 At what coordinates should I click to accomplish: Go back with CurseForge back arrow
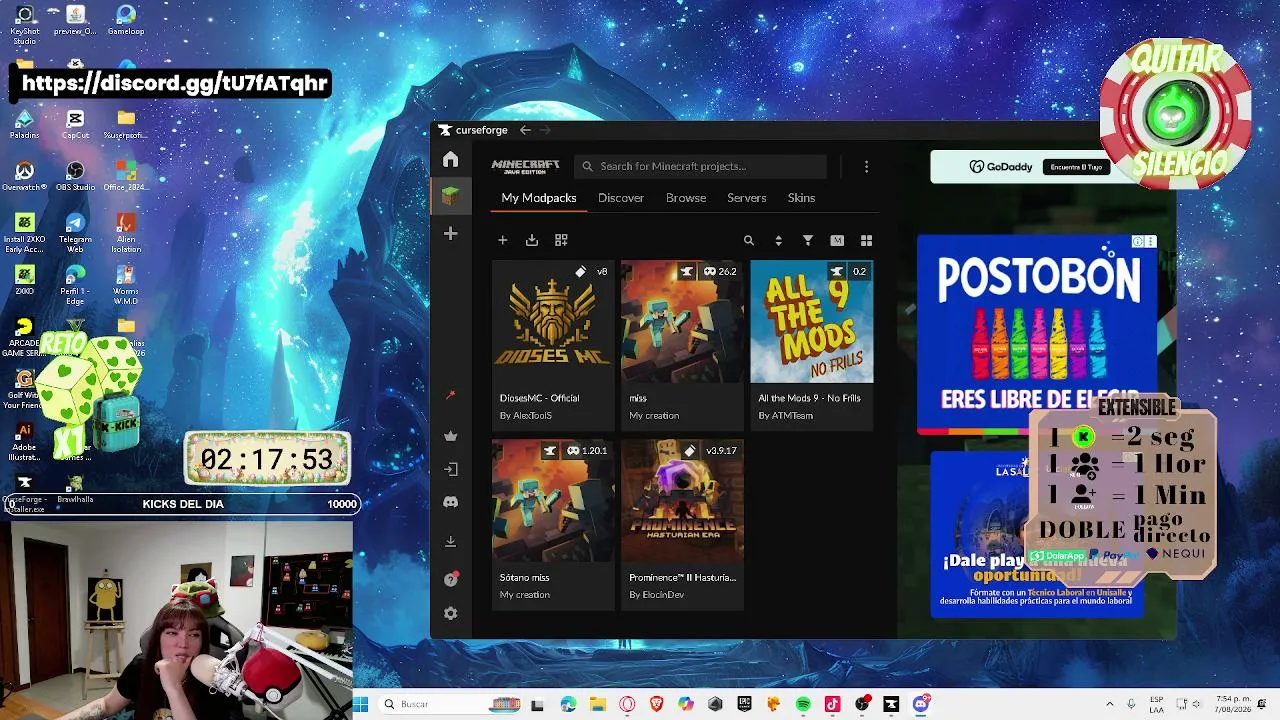pos(525,130)
